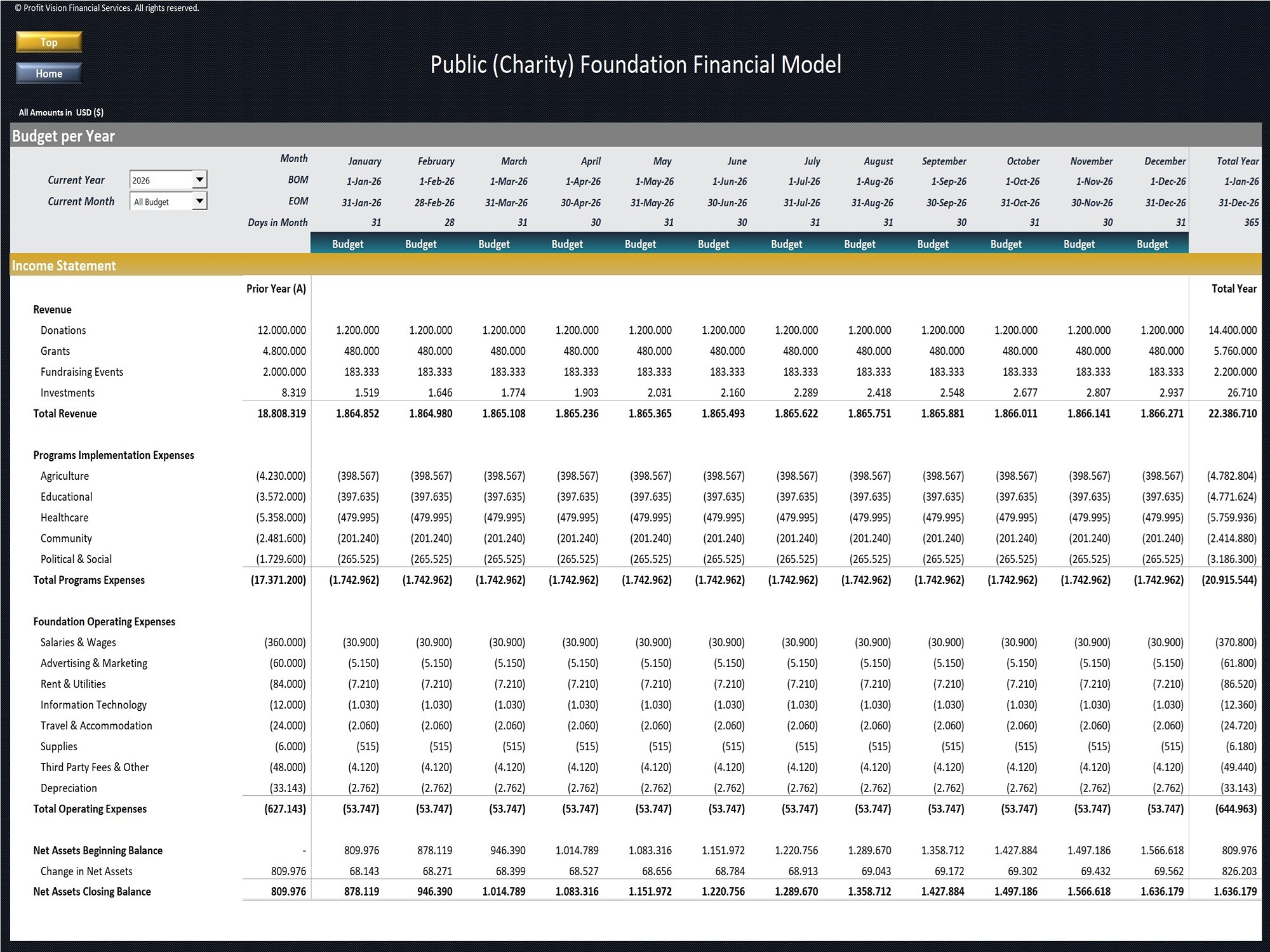Select the Total Revenue row label
This screenshot has width=1270, height=952.
click(65, 414)
